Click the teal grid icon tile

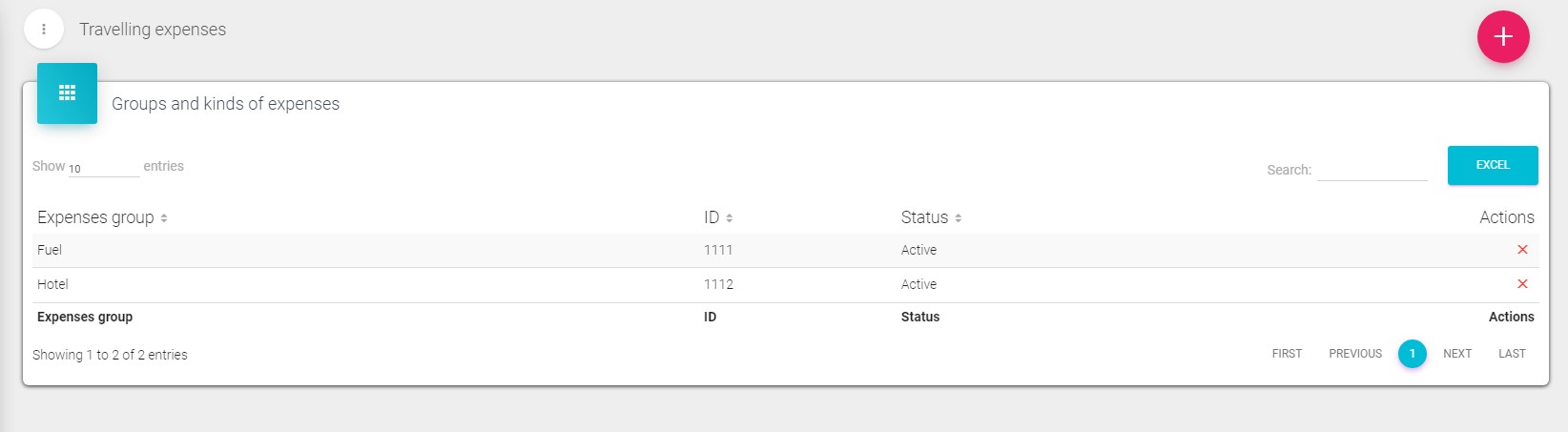[67, 93]
